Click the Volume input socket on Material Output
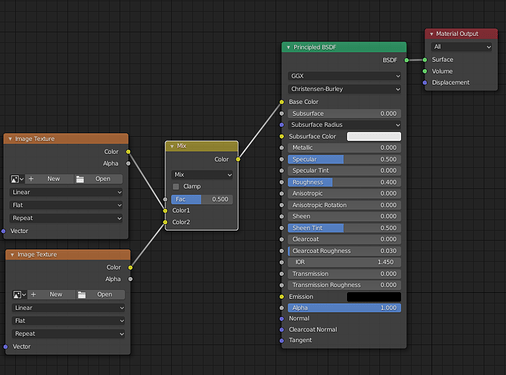The image size is (506, 375). pos(425,71)
